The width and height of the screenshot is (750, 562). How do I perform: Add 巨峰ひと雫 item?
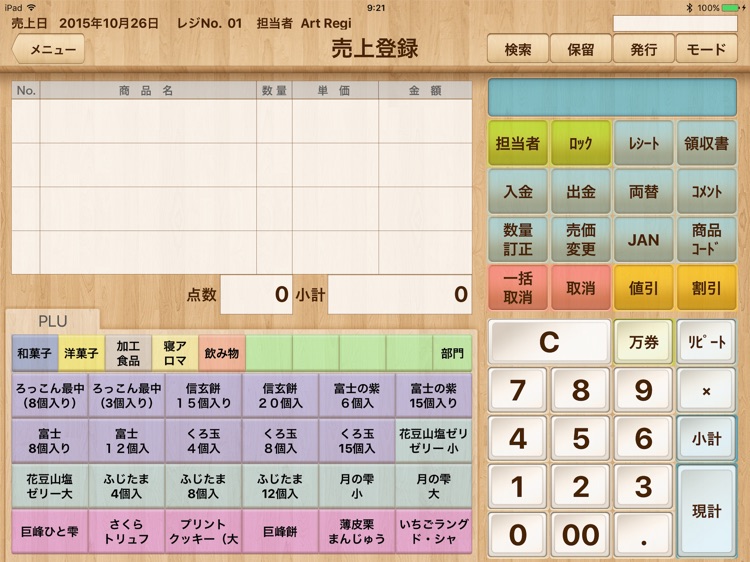(x=50, y=531)
